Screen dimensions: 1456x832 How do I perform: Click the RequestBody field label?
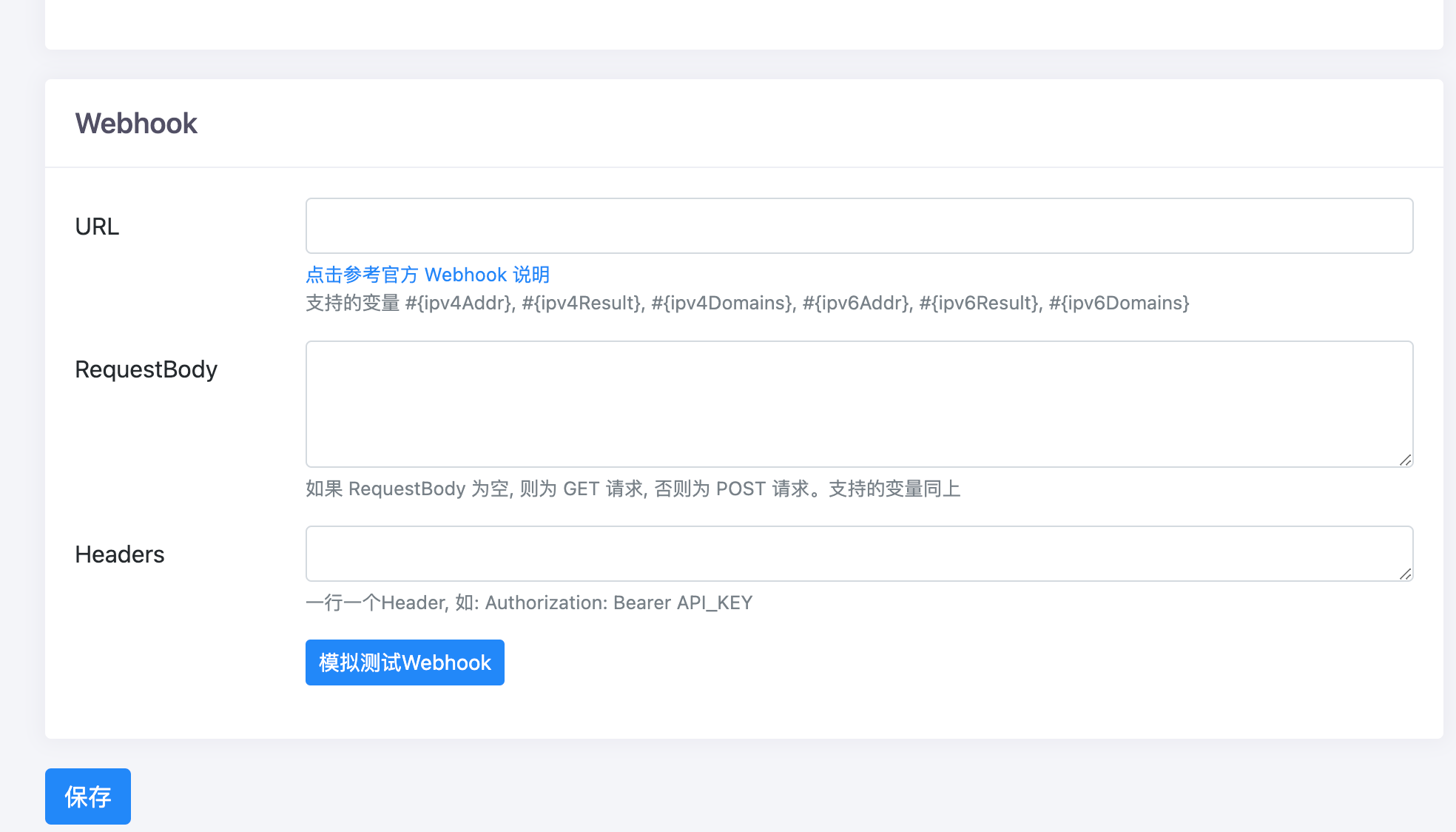coord(146,369)
